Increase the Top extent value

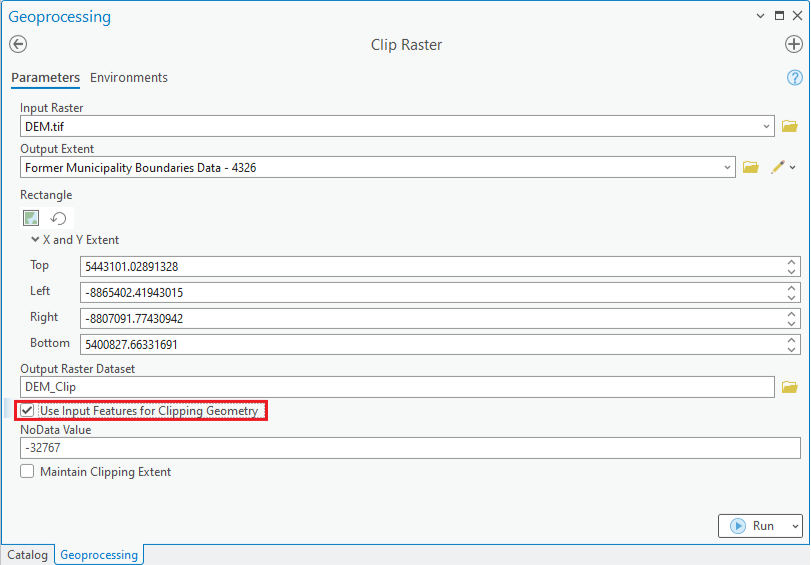point(791,262)
